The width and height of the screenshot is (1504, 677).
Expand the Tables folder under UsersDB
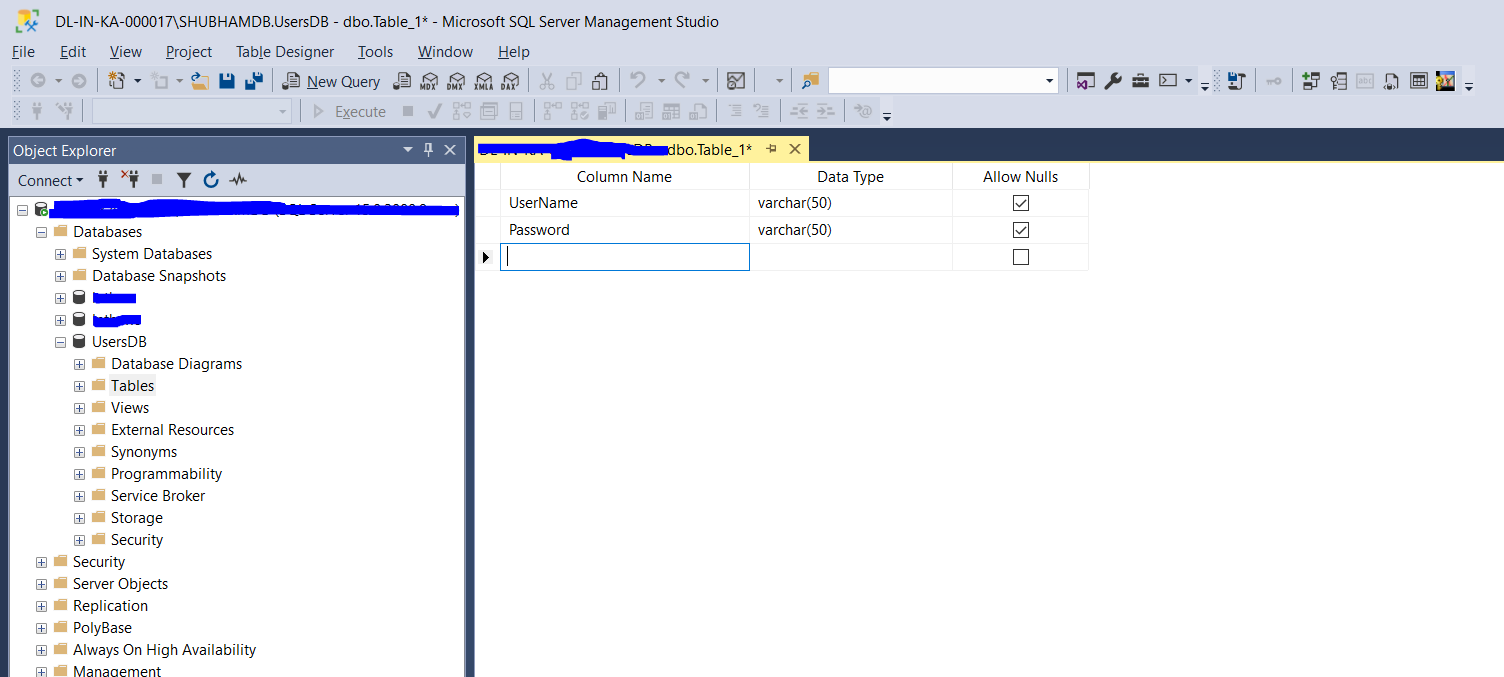tap(80, 386)
